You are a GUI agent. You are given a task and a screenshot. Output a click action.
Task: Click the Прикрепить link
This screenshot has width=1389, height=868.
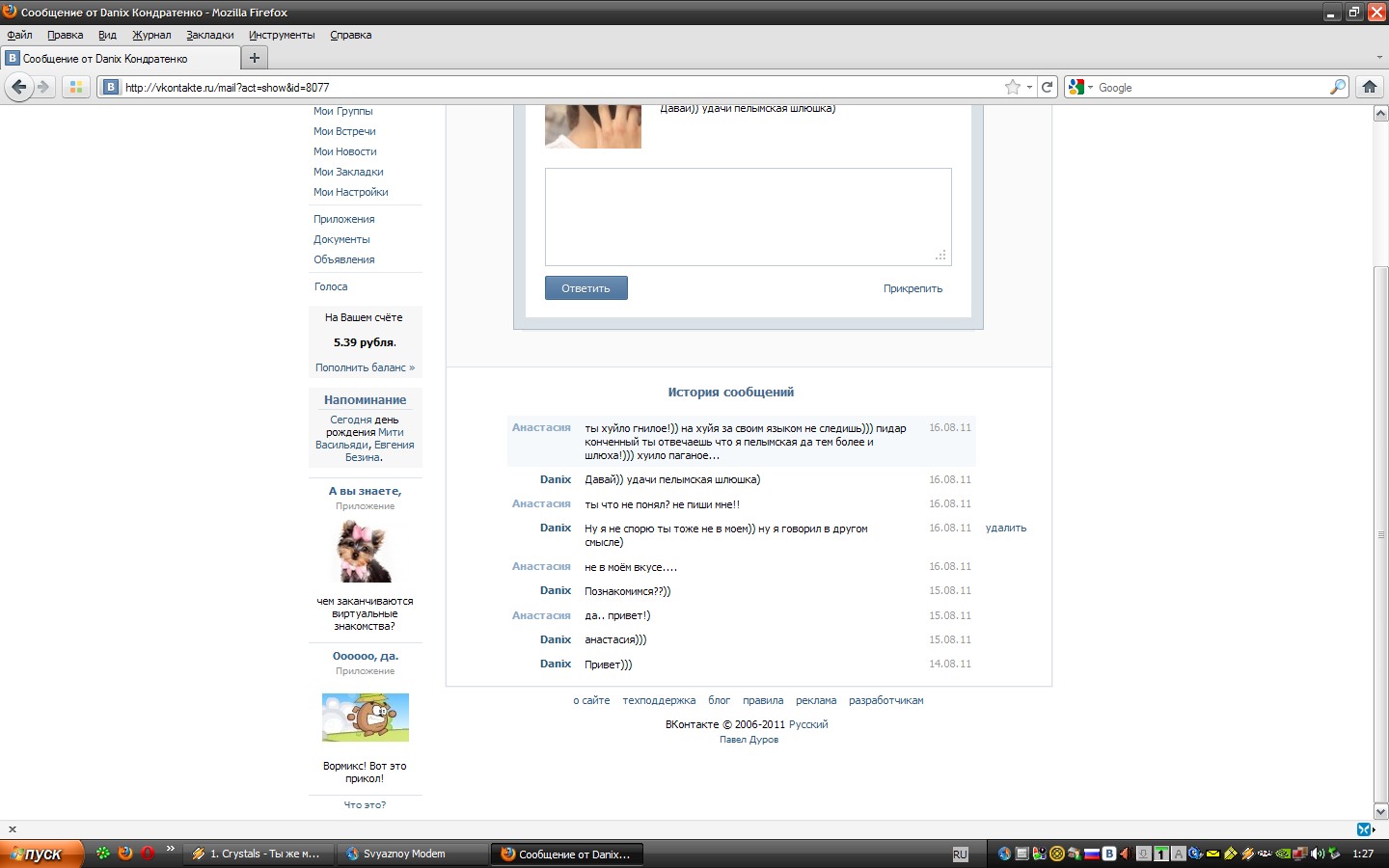(912, 288)
